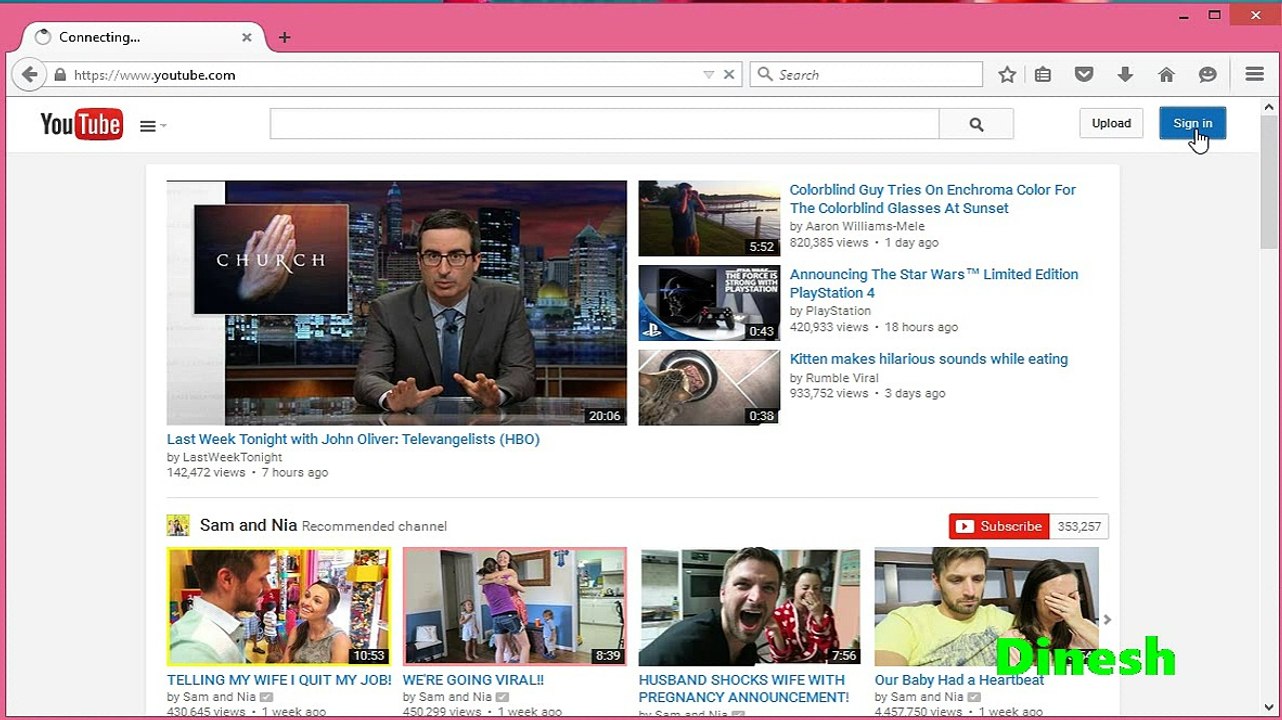This screenshot has width=1282, height=720.
Task: Expand the YouTube guide menu
Action: [153, 126]
